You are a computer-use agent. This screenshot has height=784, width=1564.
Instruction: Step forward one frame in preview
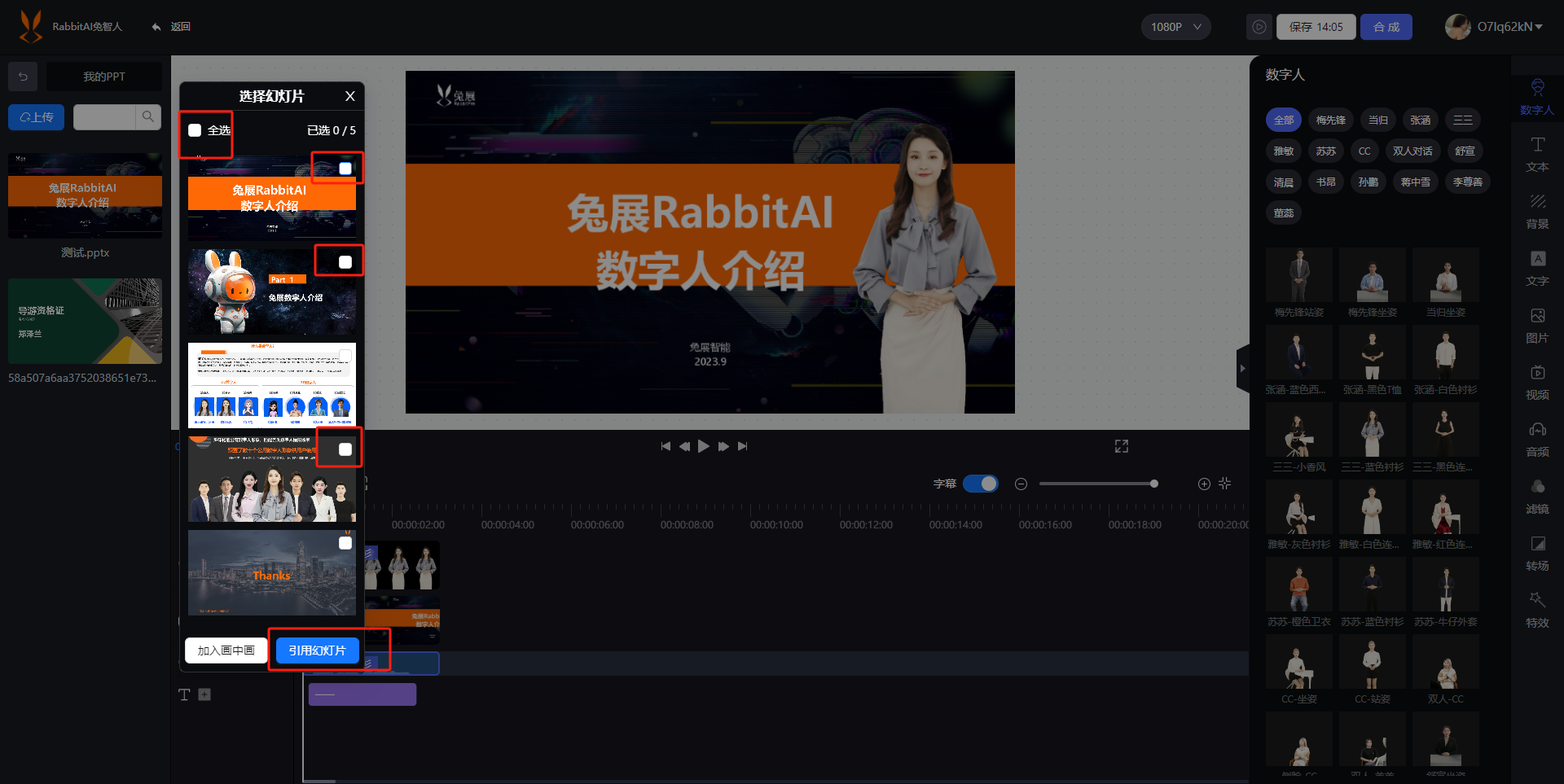click(x=723, y=446)
